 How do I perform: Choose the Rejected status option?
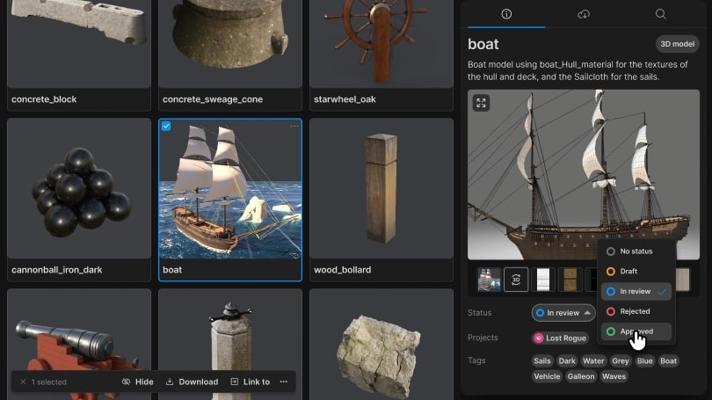(635, 311)
